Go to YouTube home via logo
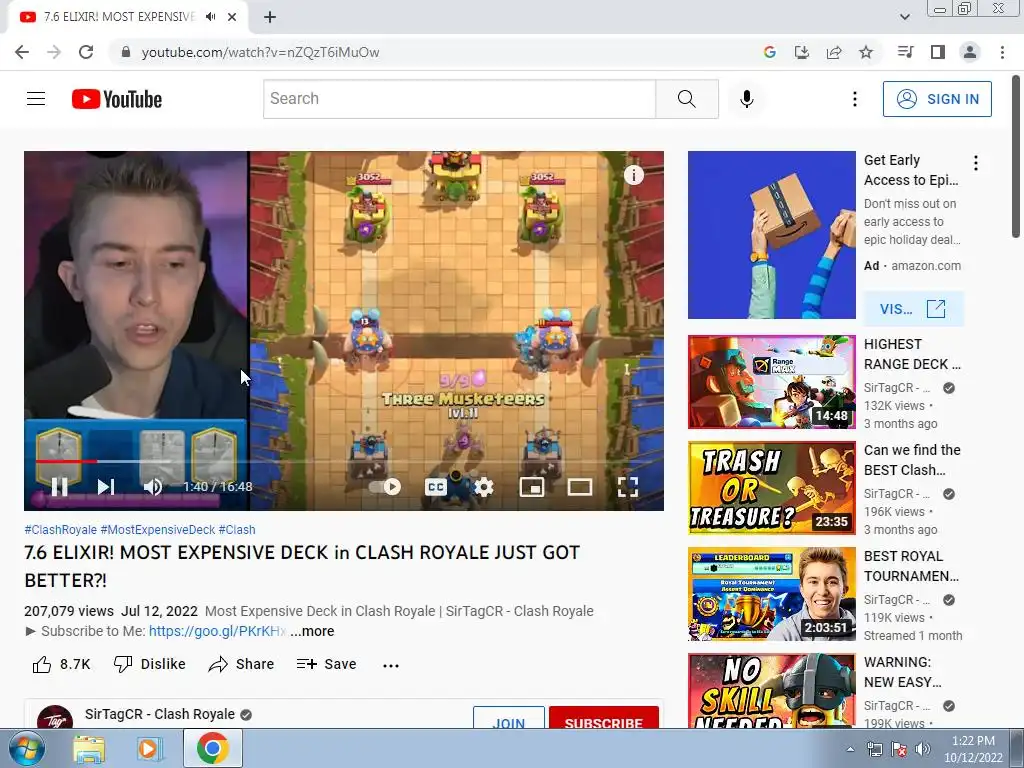The height and width of the screenshot is (768, 1024). (x=116, y=99)
